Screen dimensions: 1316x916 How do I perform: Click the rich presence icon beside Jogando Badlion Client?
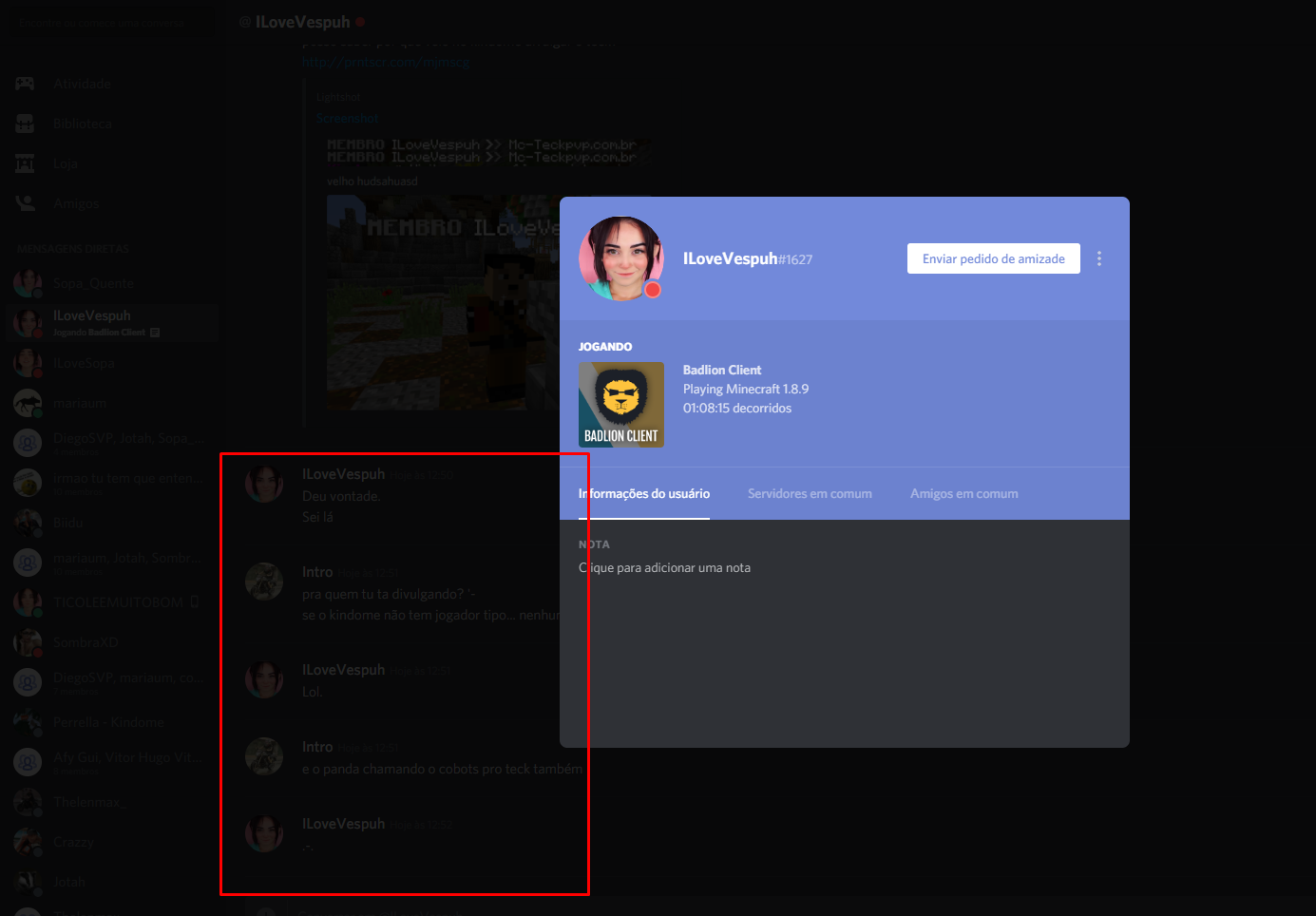point(155,333)
